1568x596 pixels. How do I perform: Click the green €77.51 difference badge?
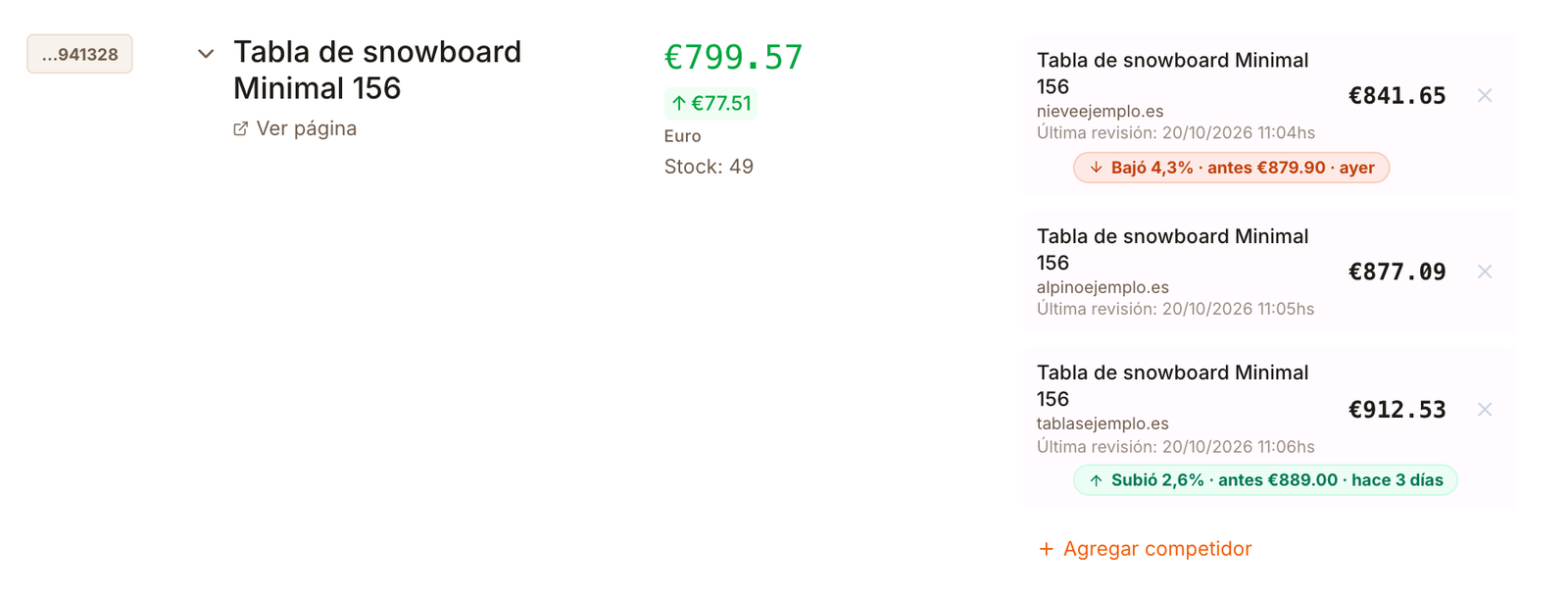[710, 103]
